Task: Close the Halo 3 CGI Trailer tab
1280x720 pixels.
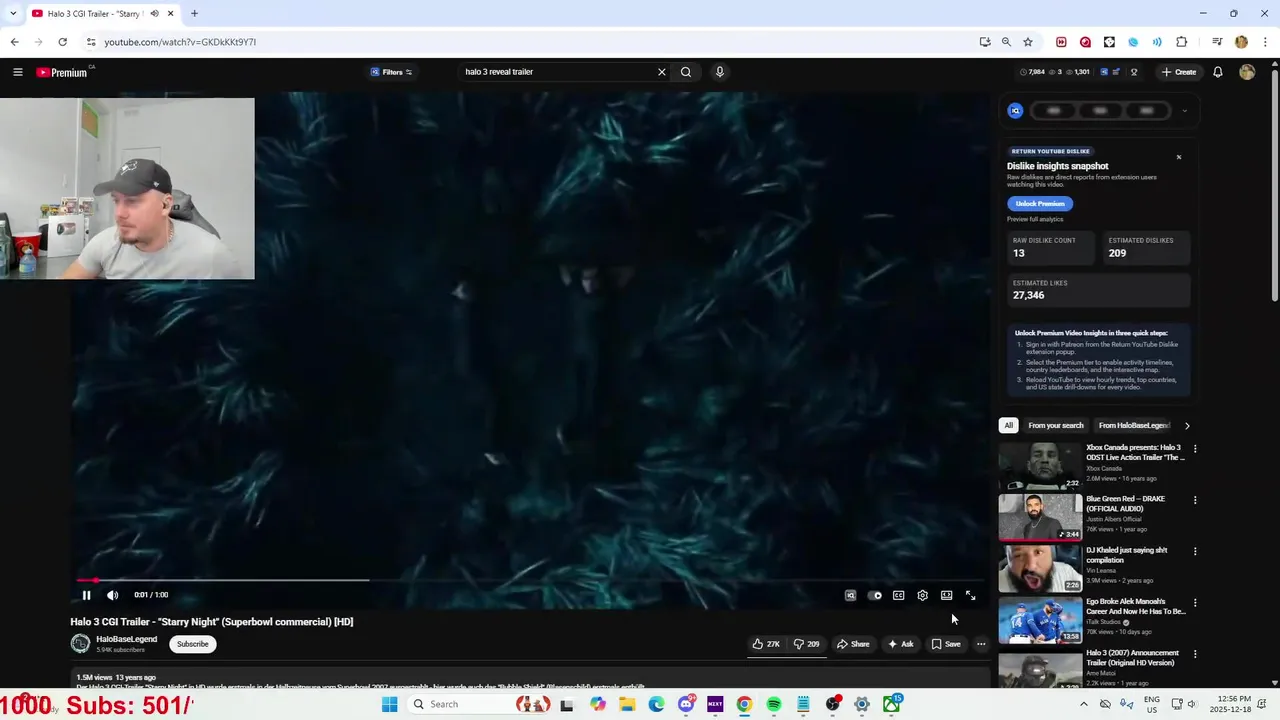Action: (x=171, y=13)
